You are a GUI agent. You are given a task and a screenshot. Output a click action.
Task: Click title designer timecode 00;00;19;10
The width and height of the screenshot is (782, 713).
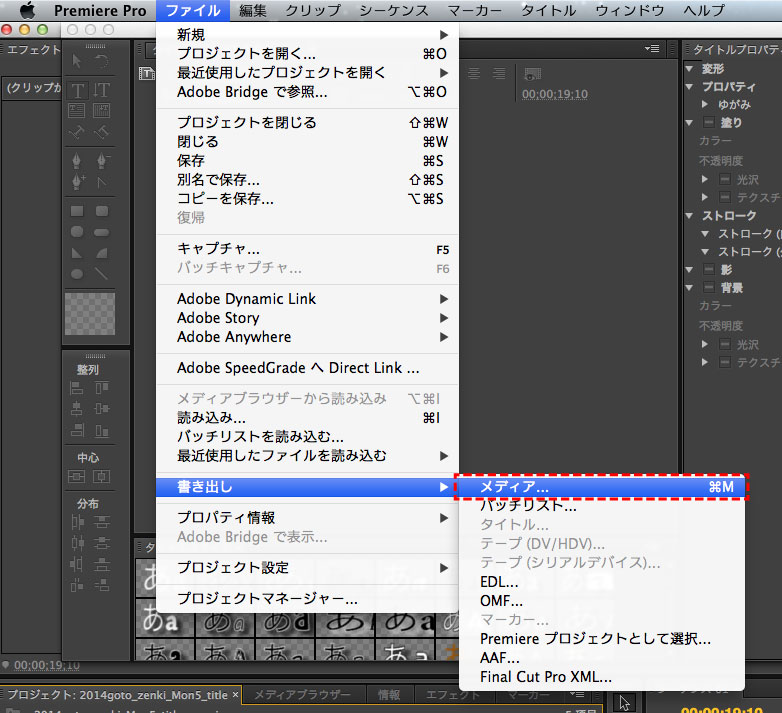(x=555, y=94)
